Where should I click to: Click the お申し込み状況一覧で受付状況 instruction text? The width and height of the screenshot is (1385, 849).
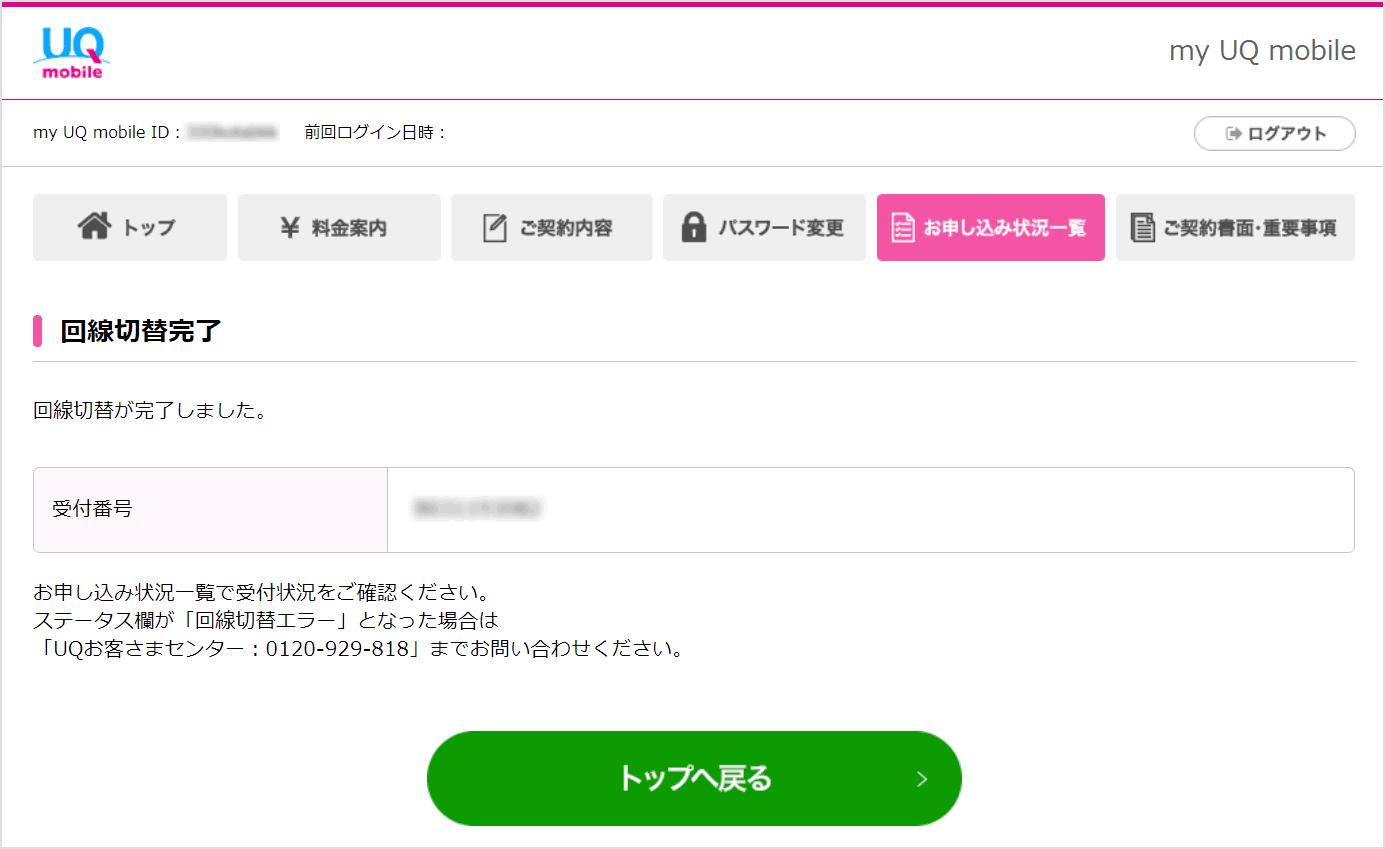pyautogui.click(x=261, y=592)
